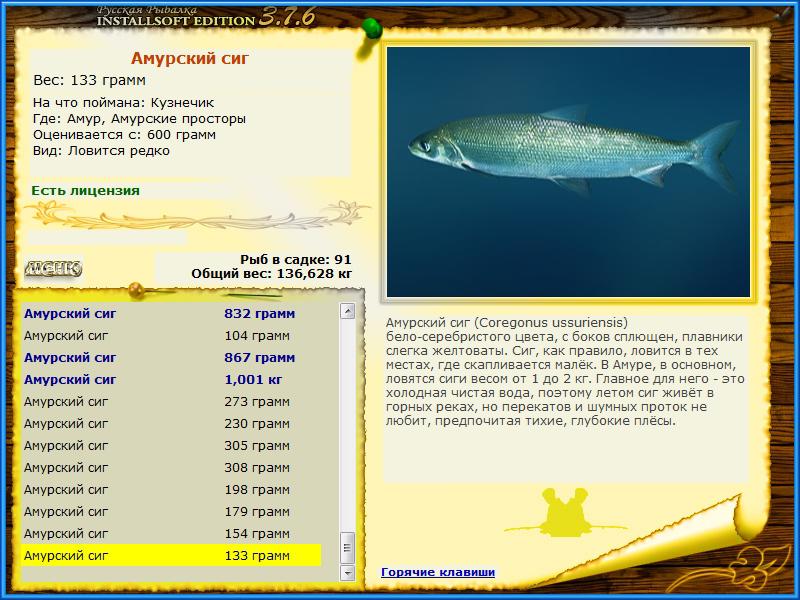
Task: Click the Где: Амур, Амурские просторы line
Action: (139, 119)
